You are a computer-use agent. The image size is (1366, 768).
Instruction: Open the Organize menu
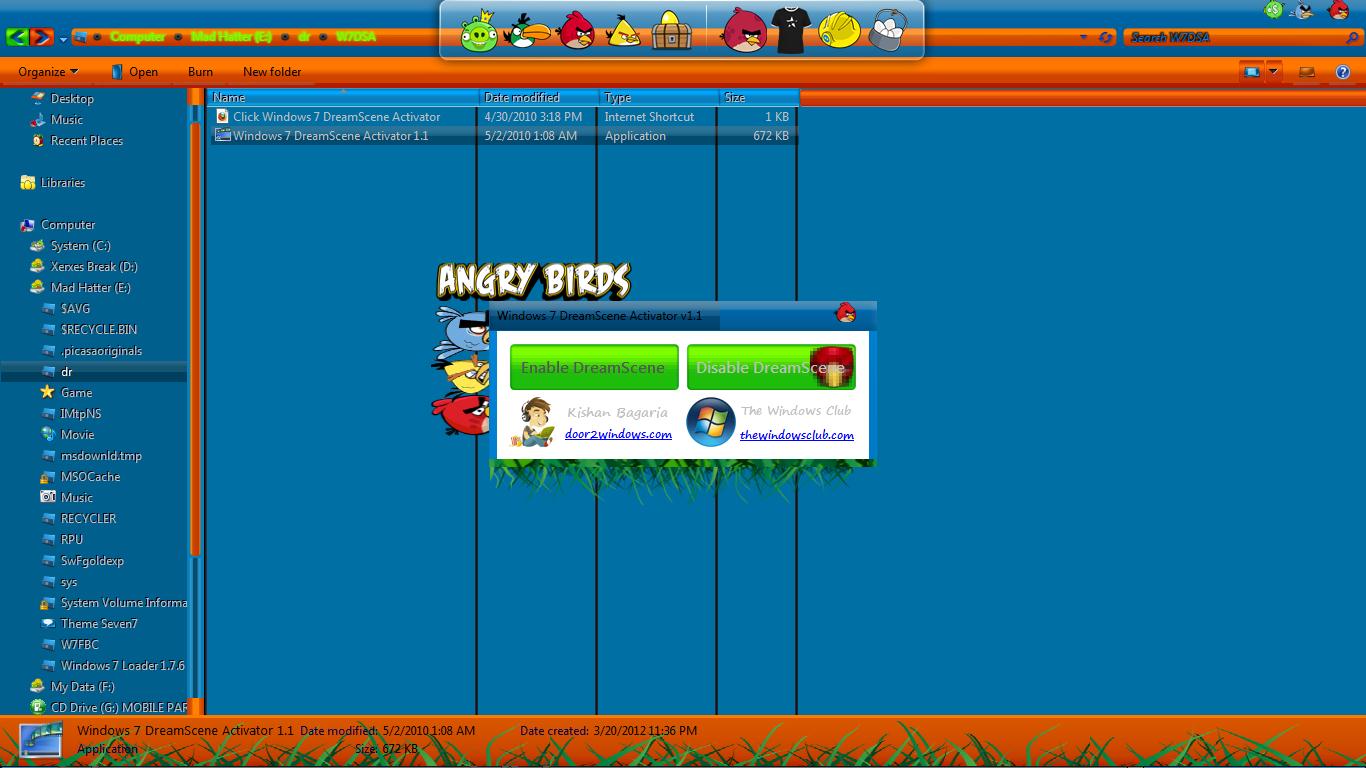(48, 72)
